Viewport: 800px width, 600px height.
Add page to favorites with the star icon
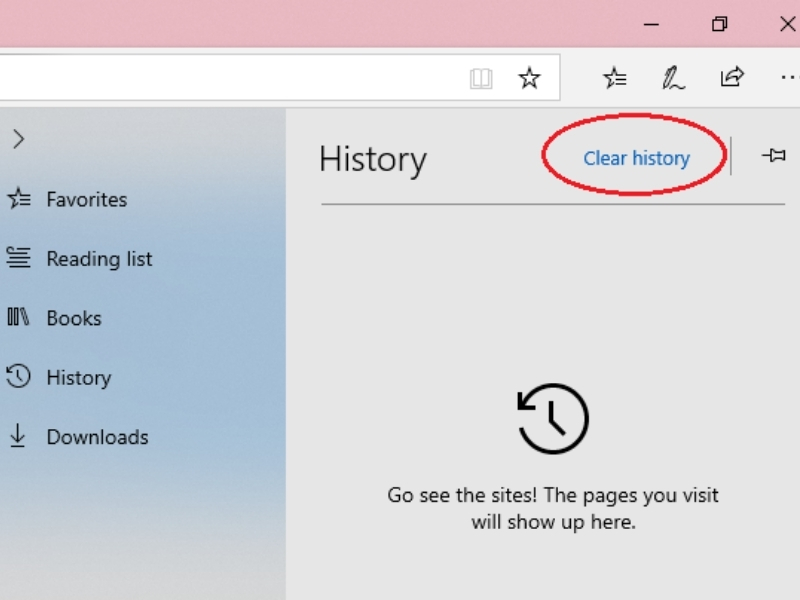pyautogui.click(x=529, y=78)
